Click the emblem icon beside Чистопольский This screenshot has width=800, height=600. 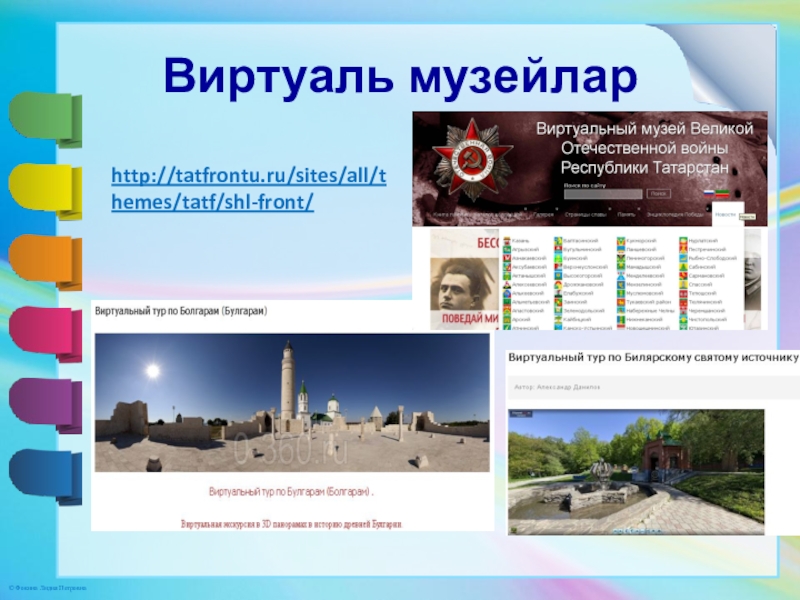click(x=684, y=319)
